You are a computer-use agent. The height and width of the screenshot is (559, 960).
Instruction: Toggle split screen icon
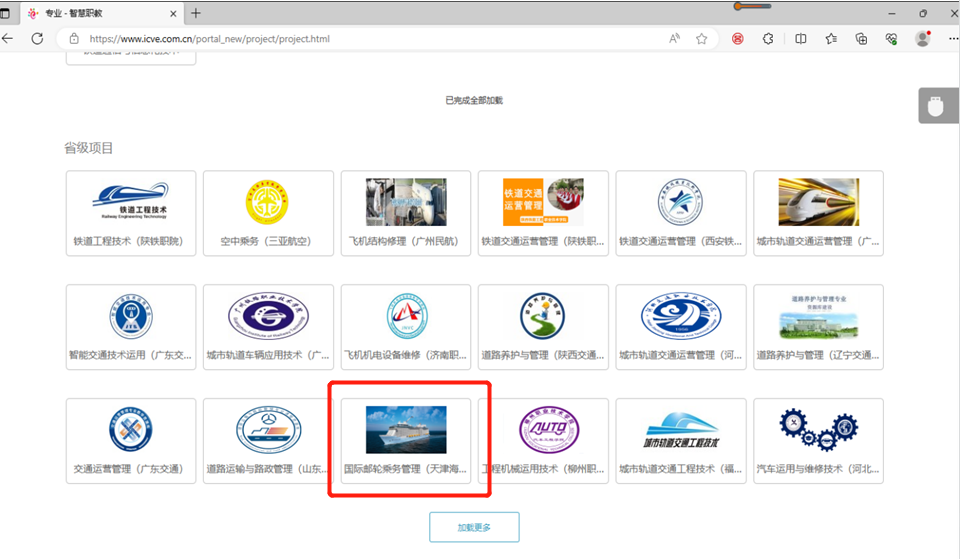(800, 39)
